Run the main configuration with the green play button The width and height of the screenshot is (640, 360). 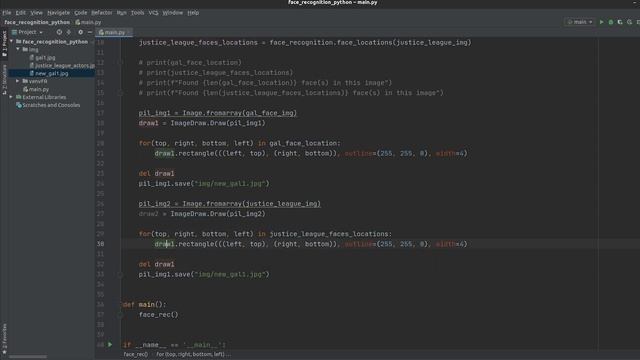(x=601, y=22)
